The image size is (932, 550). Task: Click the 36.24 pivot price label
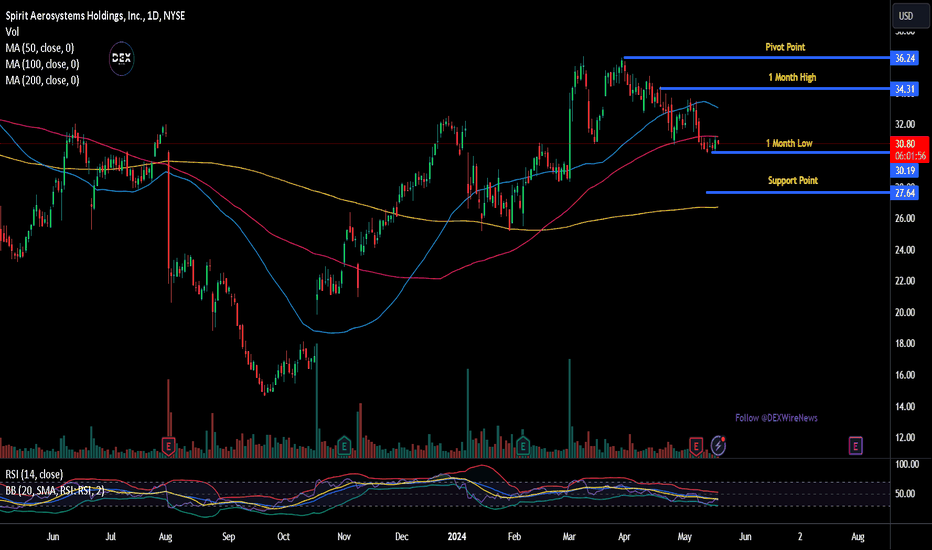905,58
